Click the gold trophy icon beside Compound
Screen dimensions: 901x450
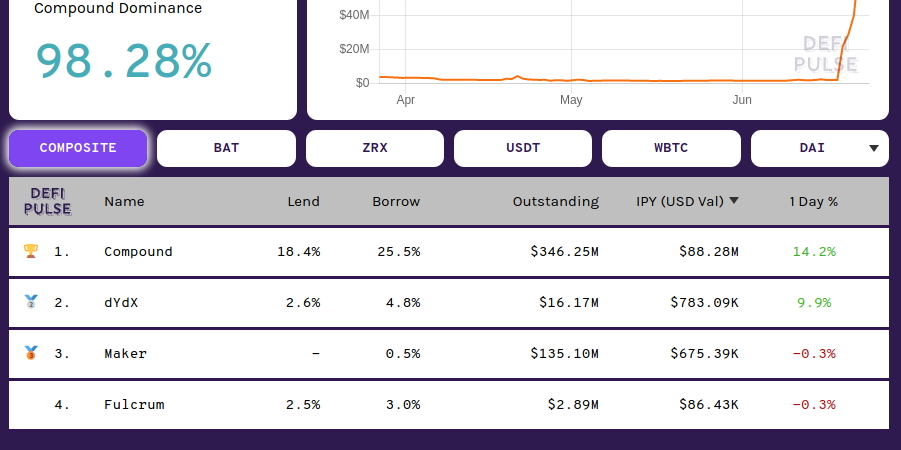pos(30,251)
